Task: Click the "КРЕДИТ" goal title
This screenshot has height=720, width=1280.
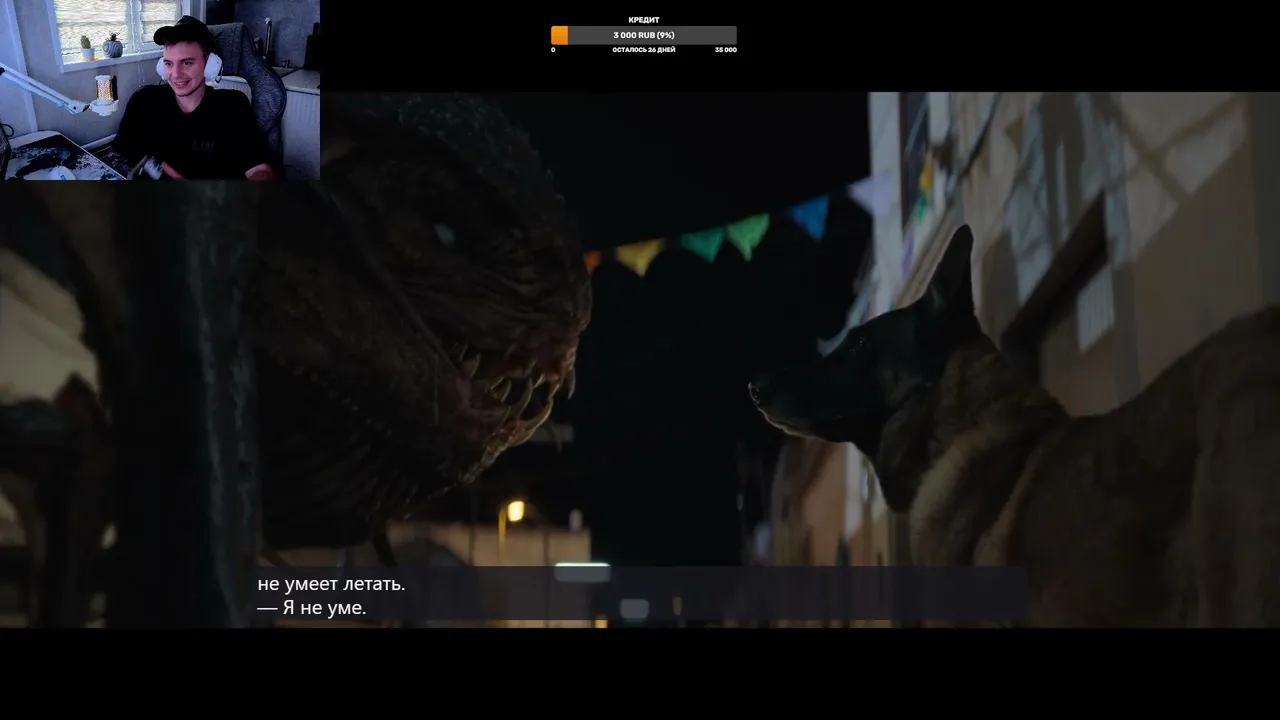Action: pyautogui.click(x=644, y=20)
